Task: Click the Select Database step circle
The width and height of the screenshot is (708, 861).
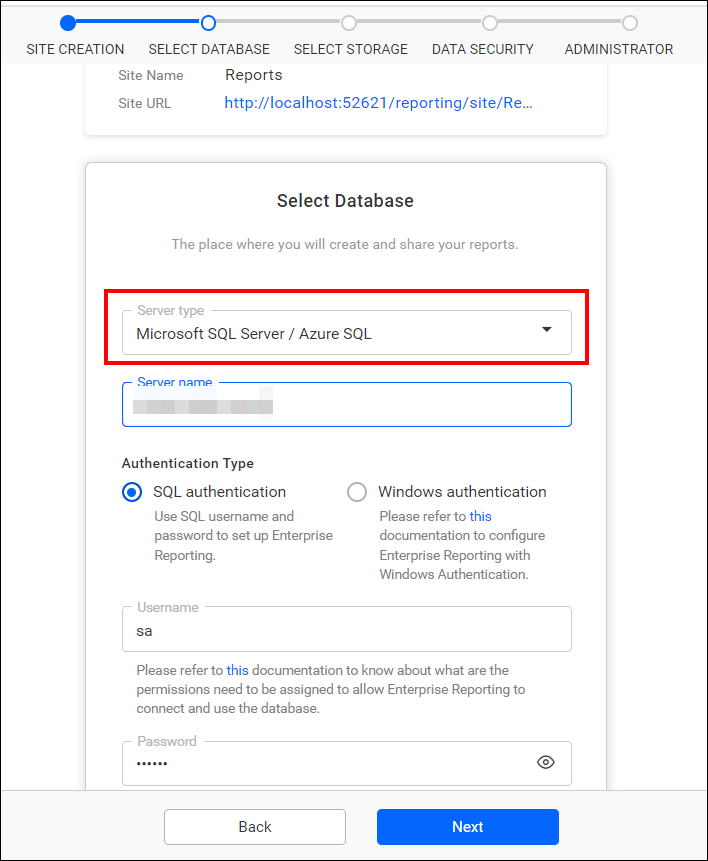Action: [208, 23]
